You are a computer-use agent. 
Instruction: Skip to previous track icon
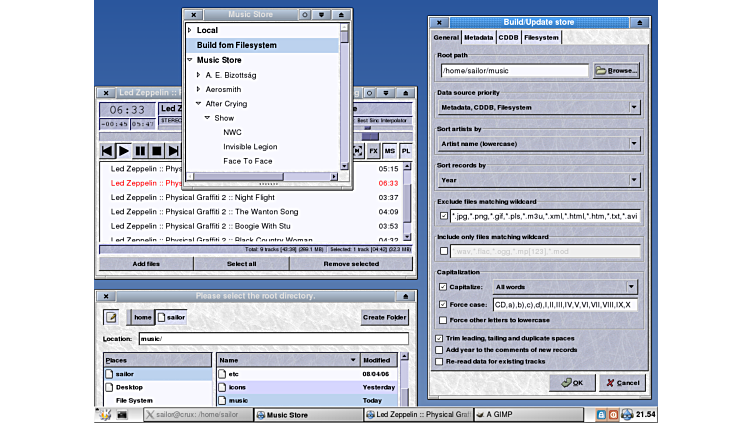[107, 151]
